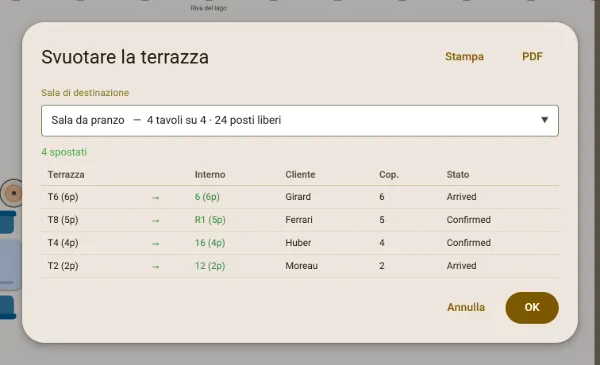Select the T4 (4p) terrace cell

(x=63, y=243)
